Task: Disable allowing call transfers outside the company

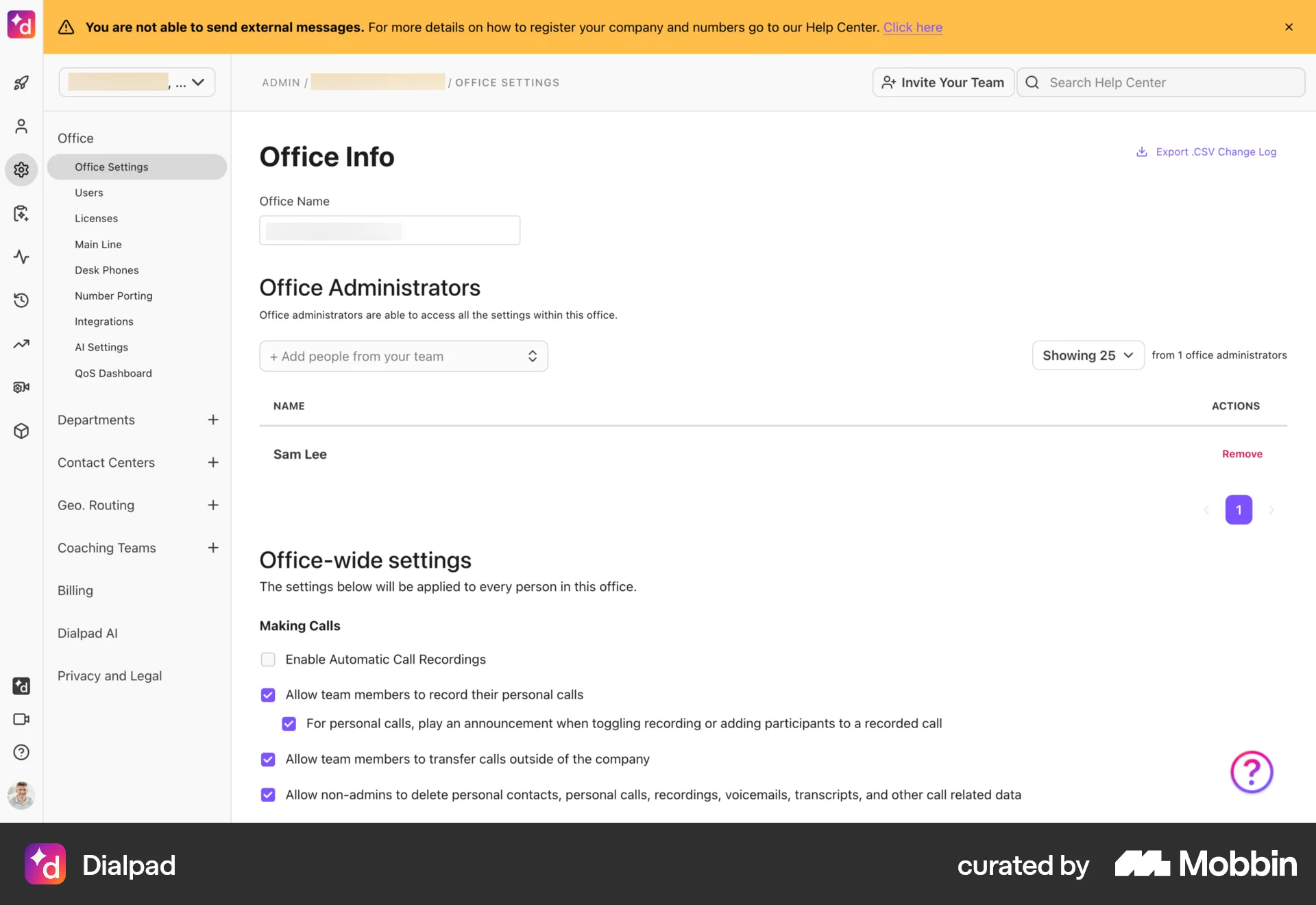Action: pyautogui.click(x=267, y=759)
